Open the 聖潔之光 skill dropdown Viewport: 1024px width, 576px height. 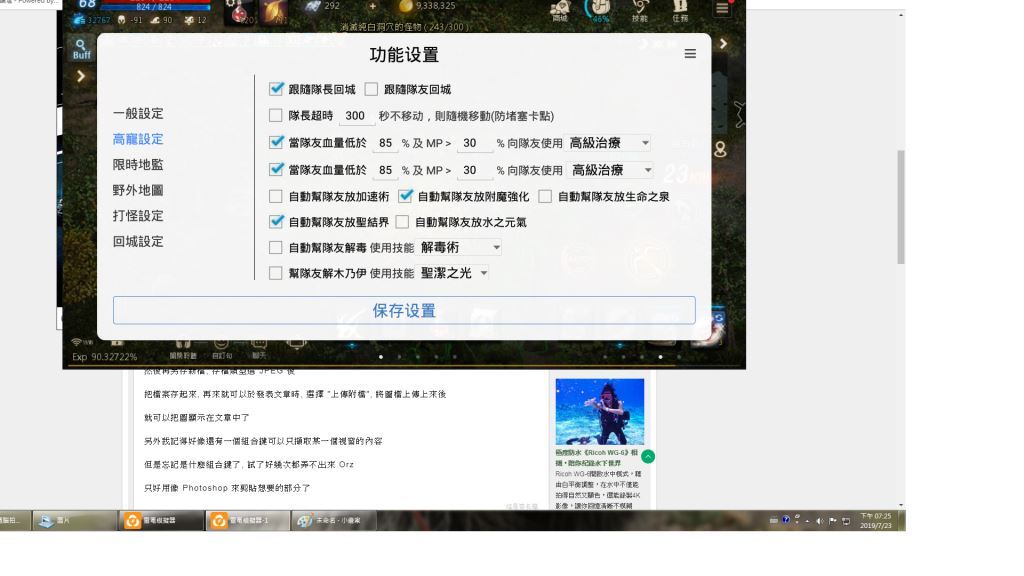tap(454, 273)
